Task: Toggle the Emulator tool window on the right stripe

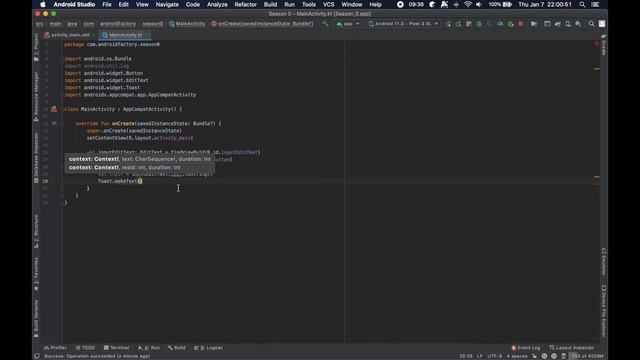Action: coord(604,262)
